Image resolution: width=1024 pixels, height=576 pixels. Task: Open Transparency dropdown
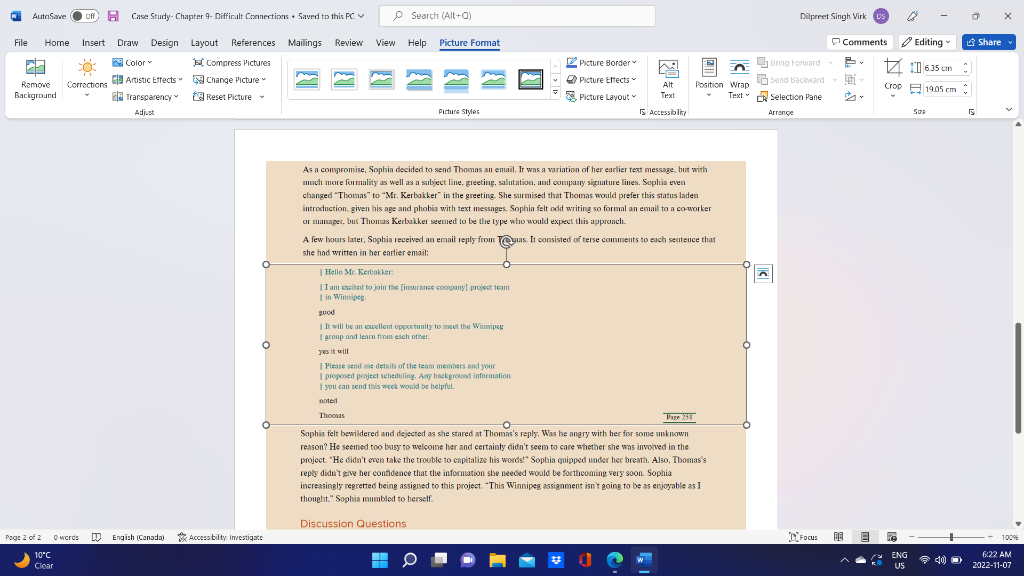[x=145, y=97]
